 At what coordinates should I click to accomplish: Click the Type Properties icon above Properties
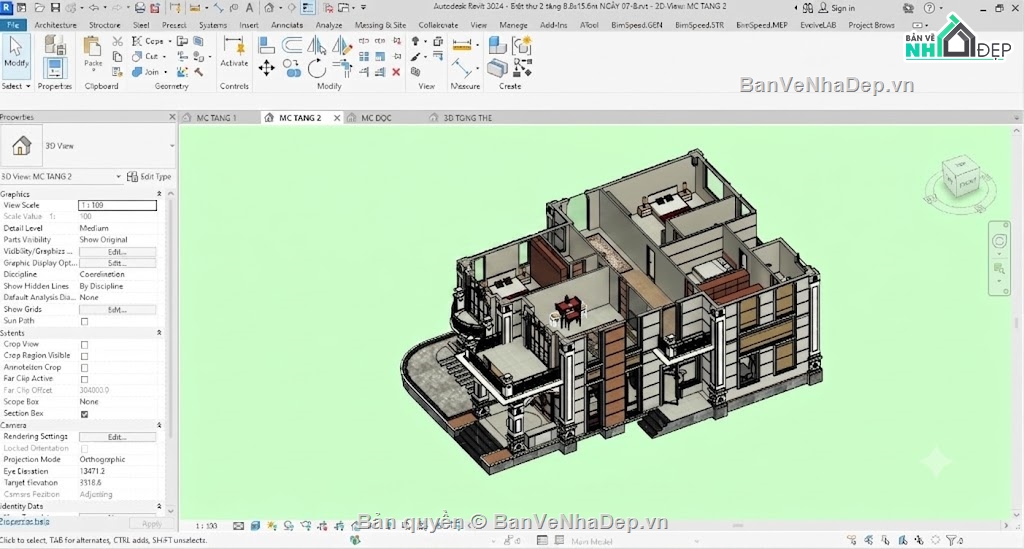[x=54, y=44]
